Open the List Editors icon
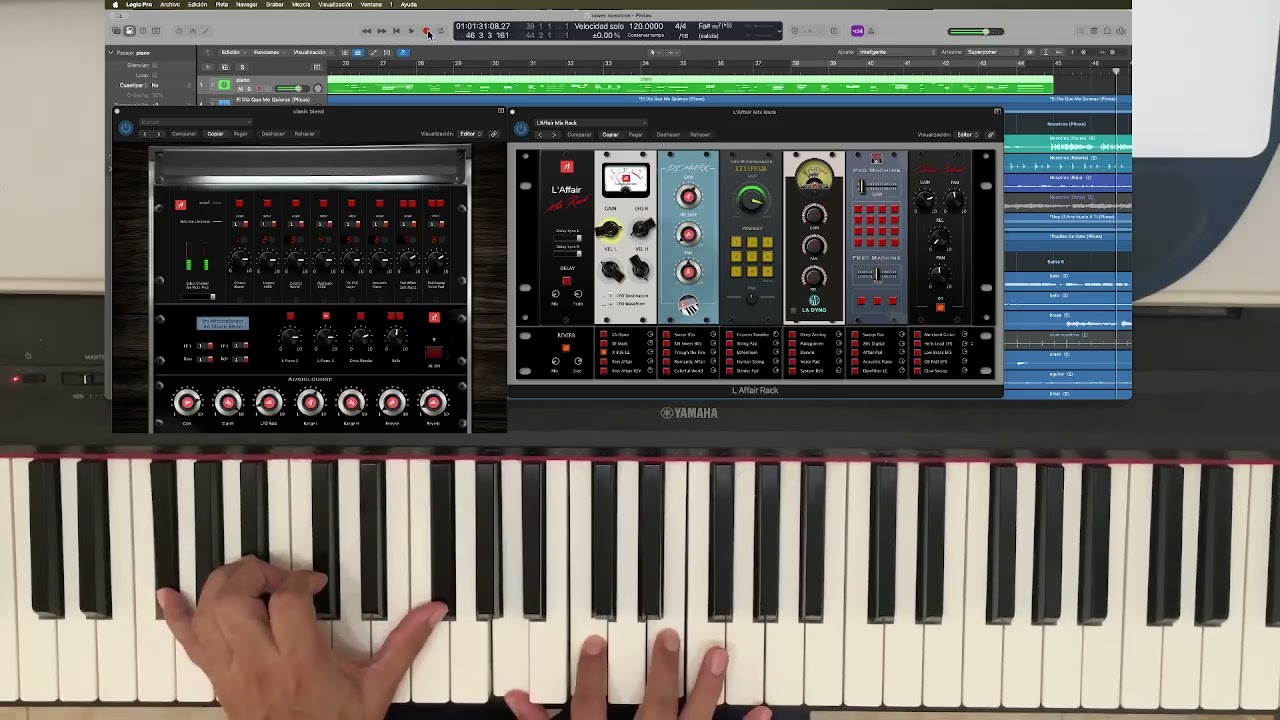Screen dimensions: 1280x720 point(1081,31)
